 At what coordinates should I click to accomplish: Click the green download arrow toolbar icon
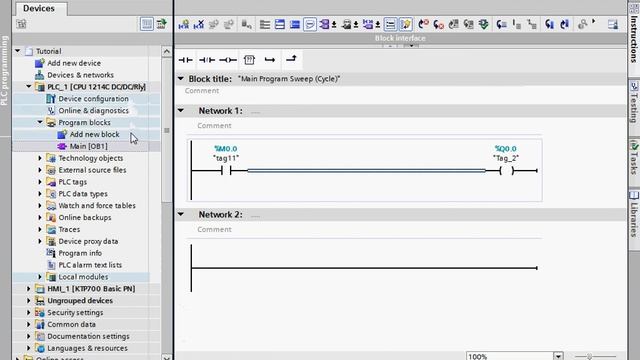click(x=484, y=24)
